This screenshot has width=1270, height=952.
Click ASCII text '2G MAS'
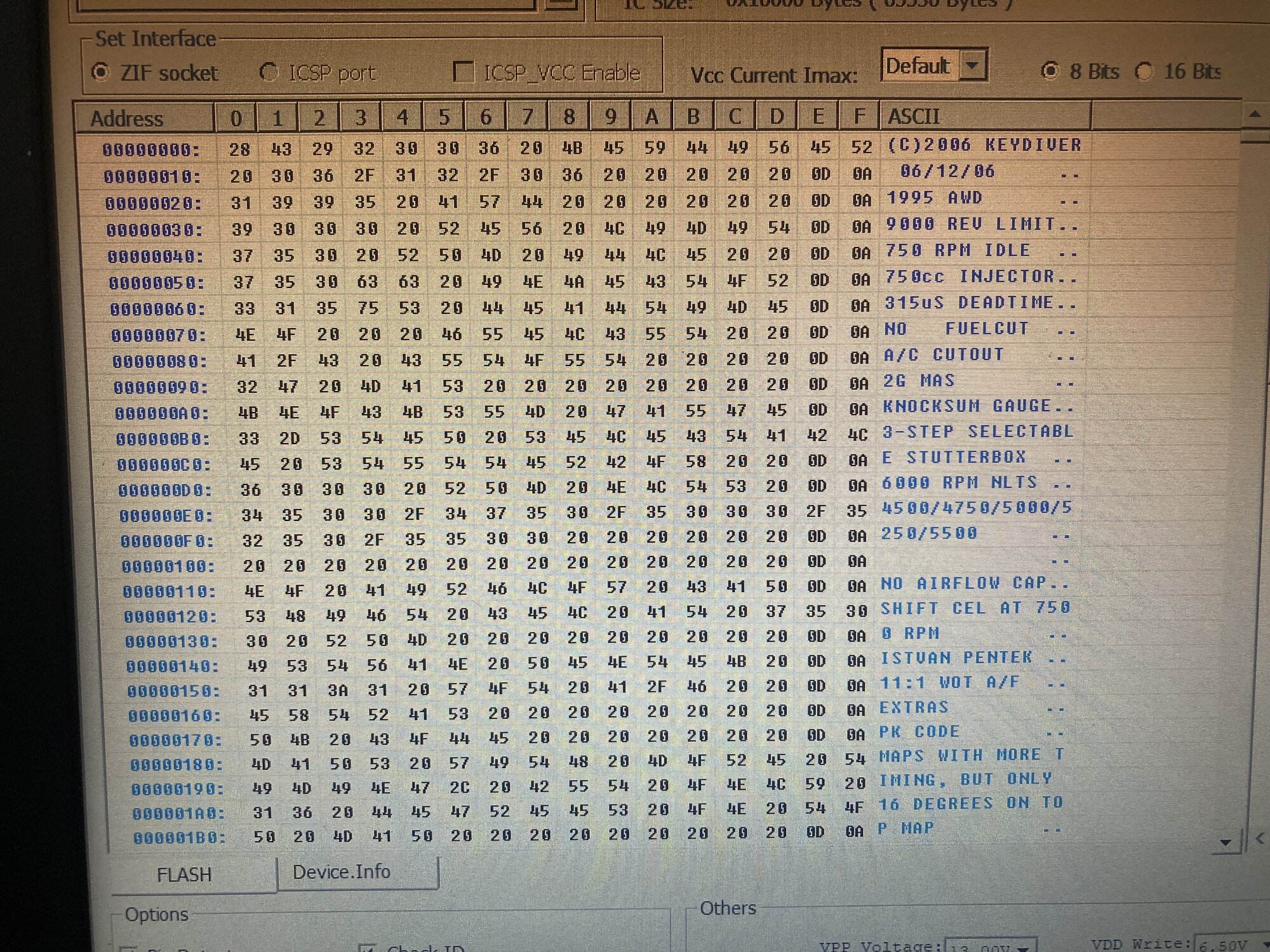(x=919, y=380)
